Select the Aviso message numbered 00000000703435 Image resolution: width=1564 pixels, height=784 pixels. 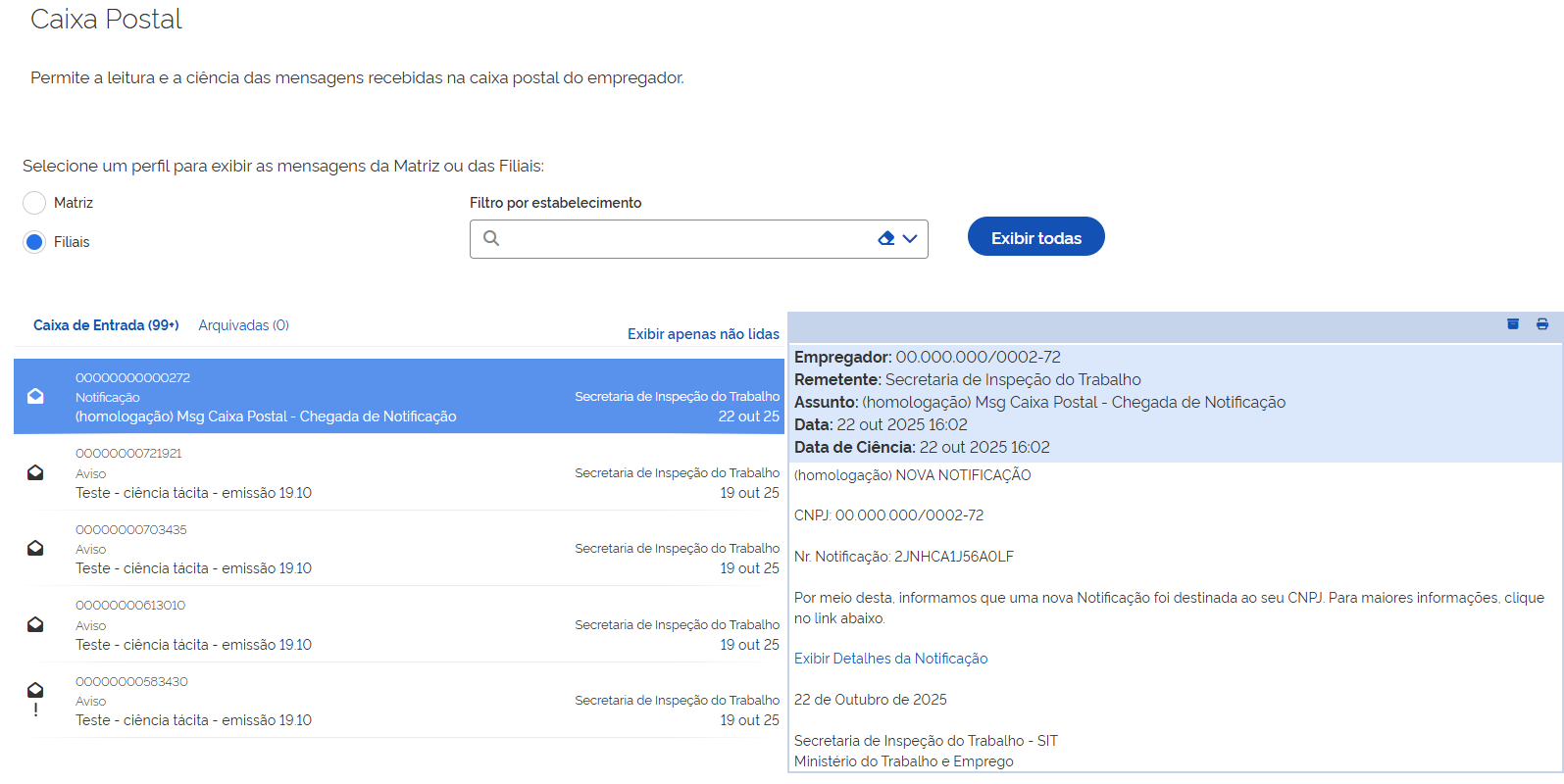392,549
